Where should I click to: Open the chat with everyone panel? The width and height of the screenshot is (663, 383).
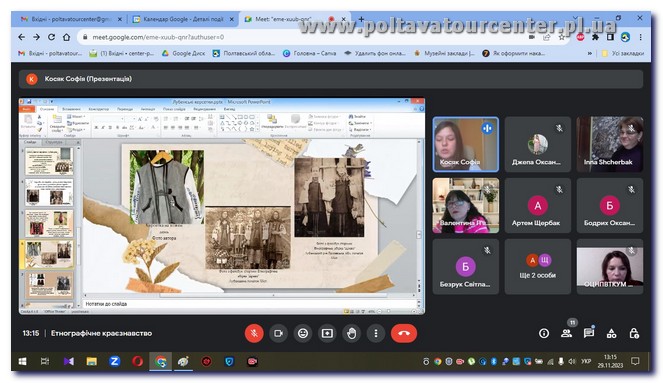[x=589, y=334]
